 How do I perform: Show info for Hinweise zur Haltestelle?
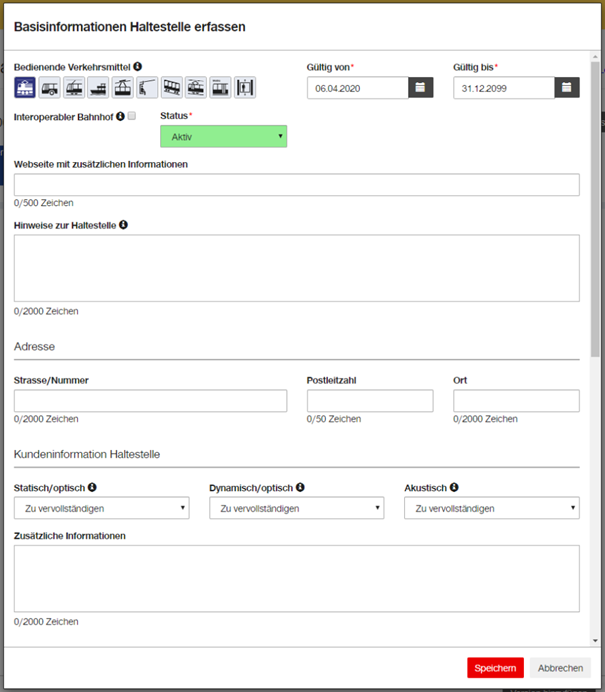(x=124, y=225)
